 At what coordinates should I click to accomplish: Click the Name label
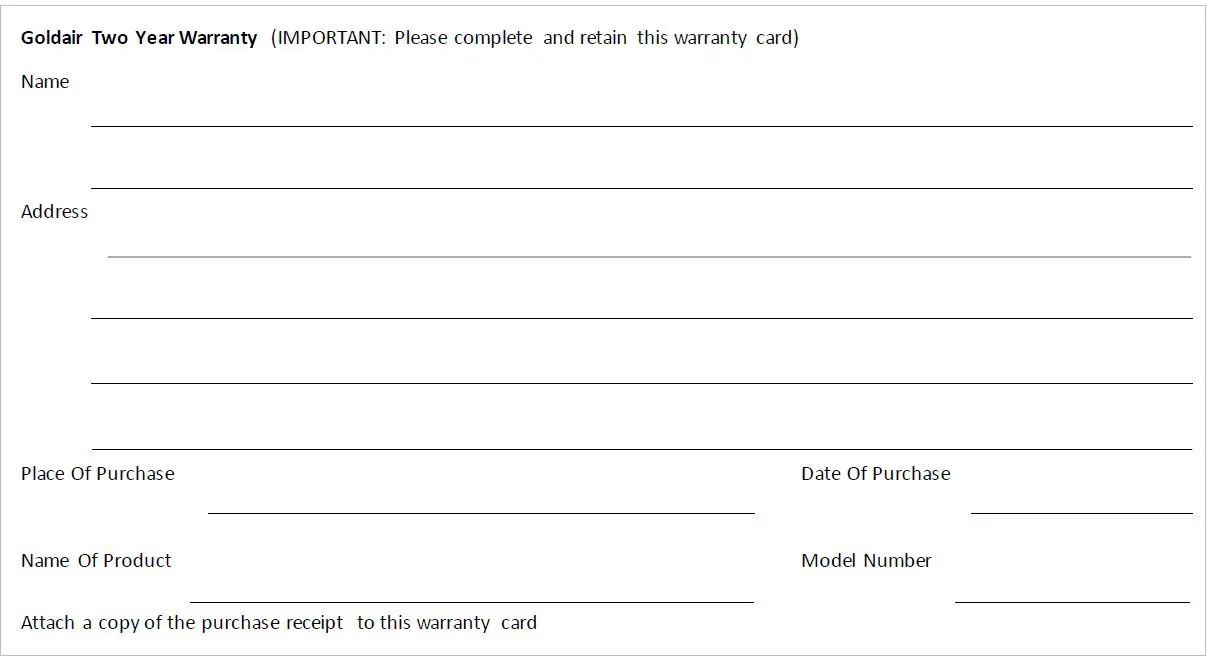click(x=45, y=82)
